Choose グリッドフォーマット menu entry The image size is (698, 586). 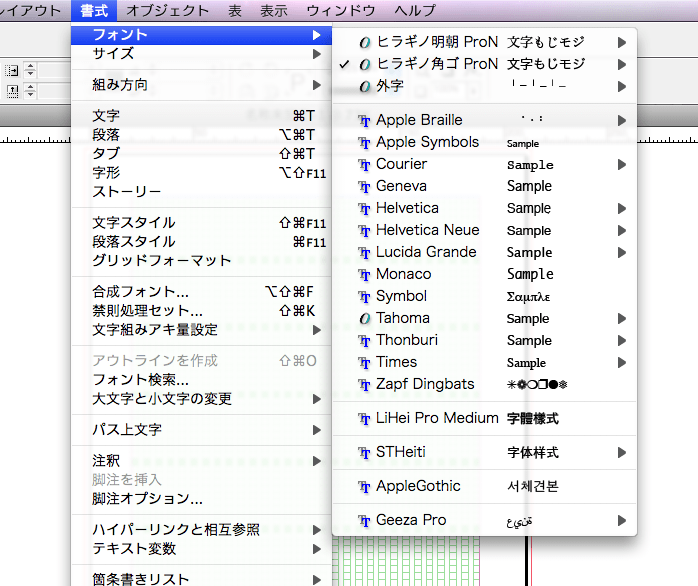point(201,260)
